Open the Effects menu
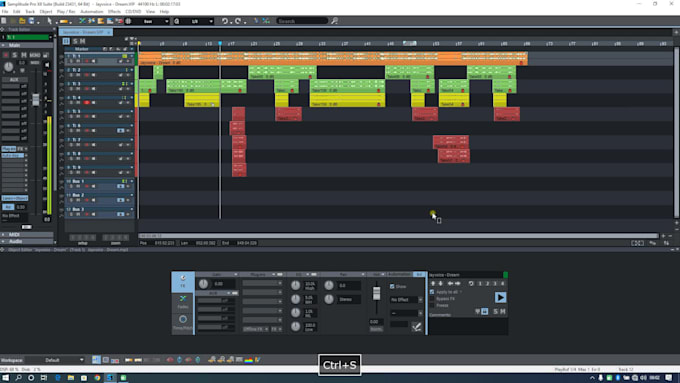 [114, 11]
